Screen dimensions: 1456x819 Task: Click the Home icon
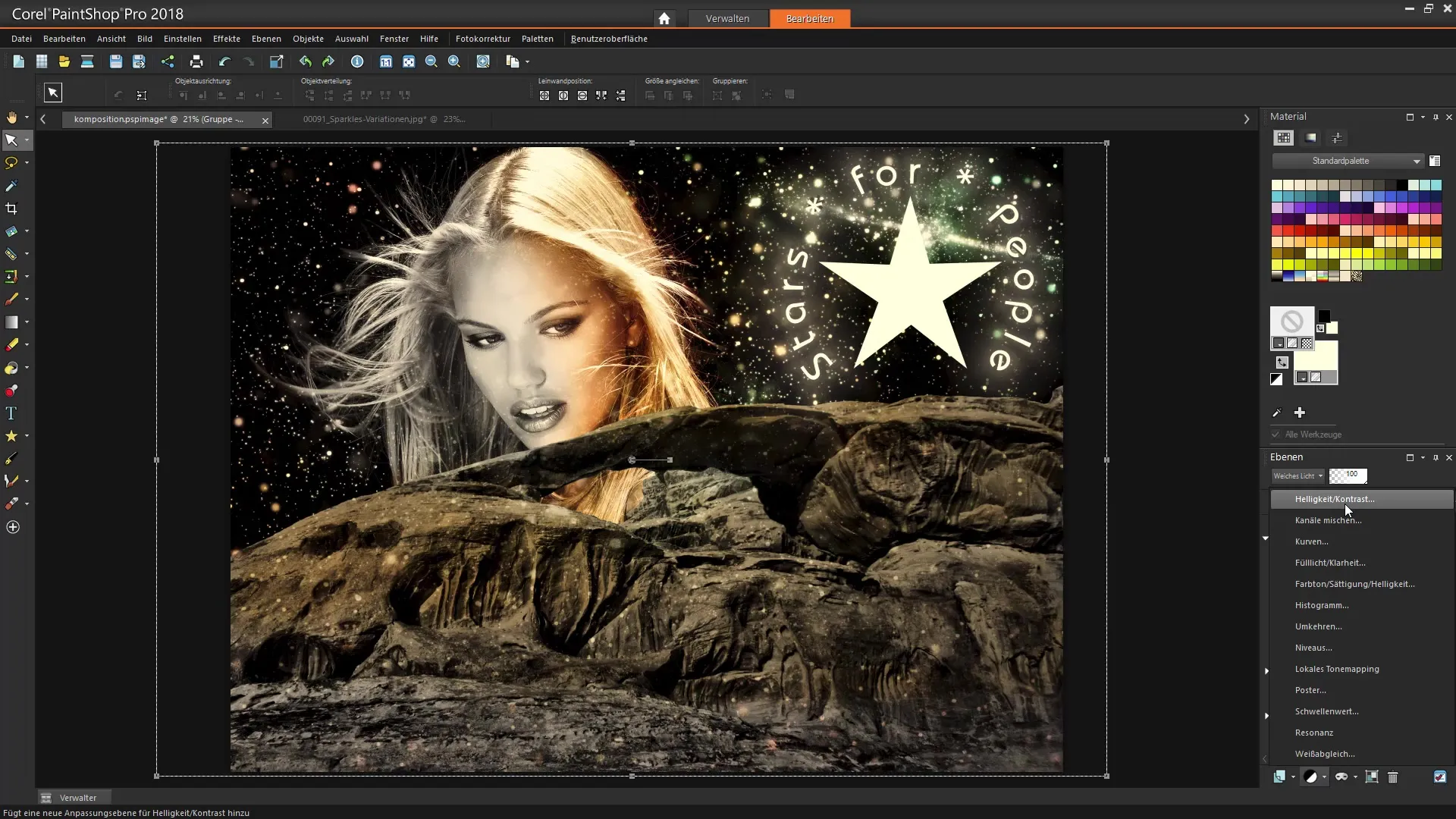(x=664, y=18)
